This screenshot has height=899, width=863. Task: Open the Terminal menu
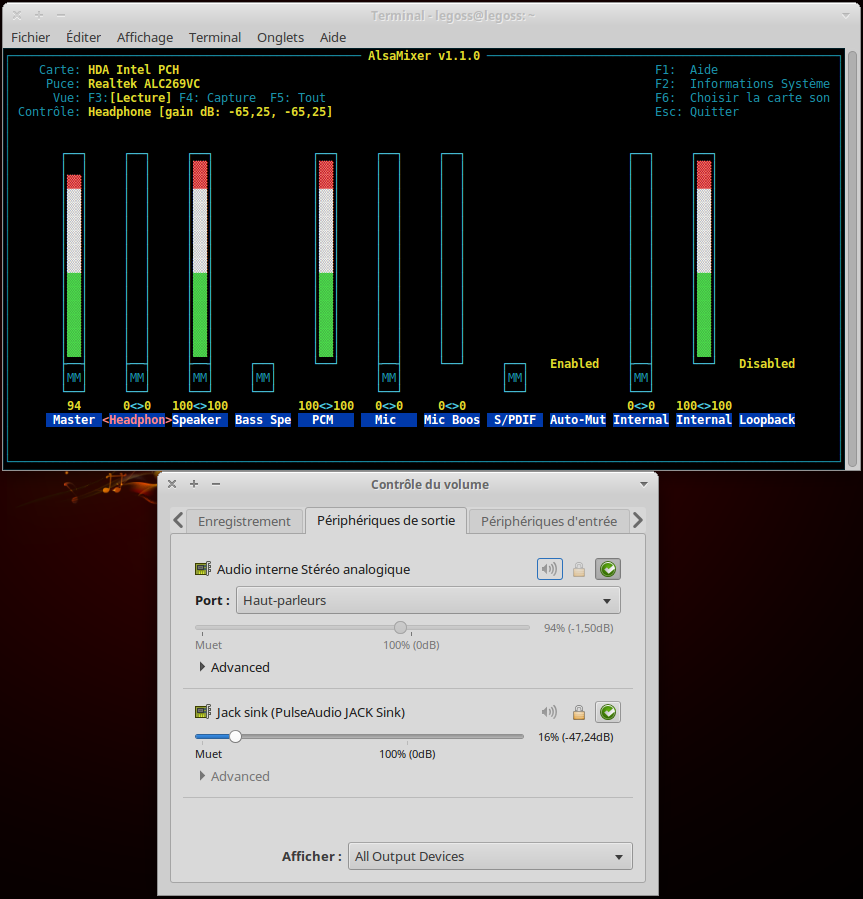[x=214, y=37]
